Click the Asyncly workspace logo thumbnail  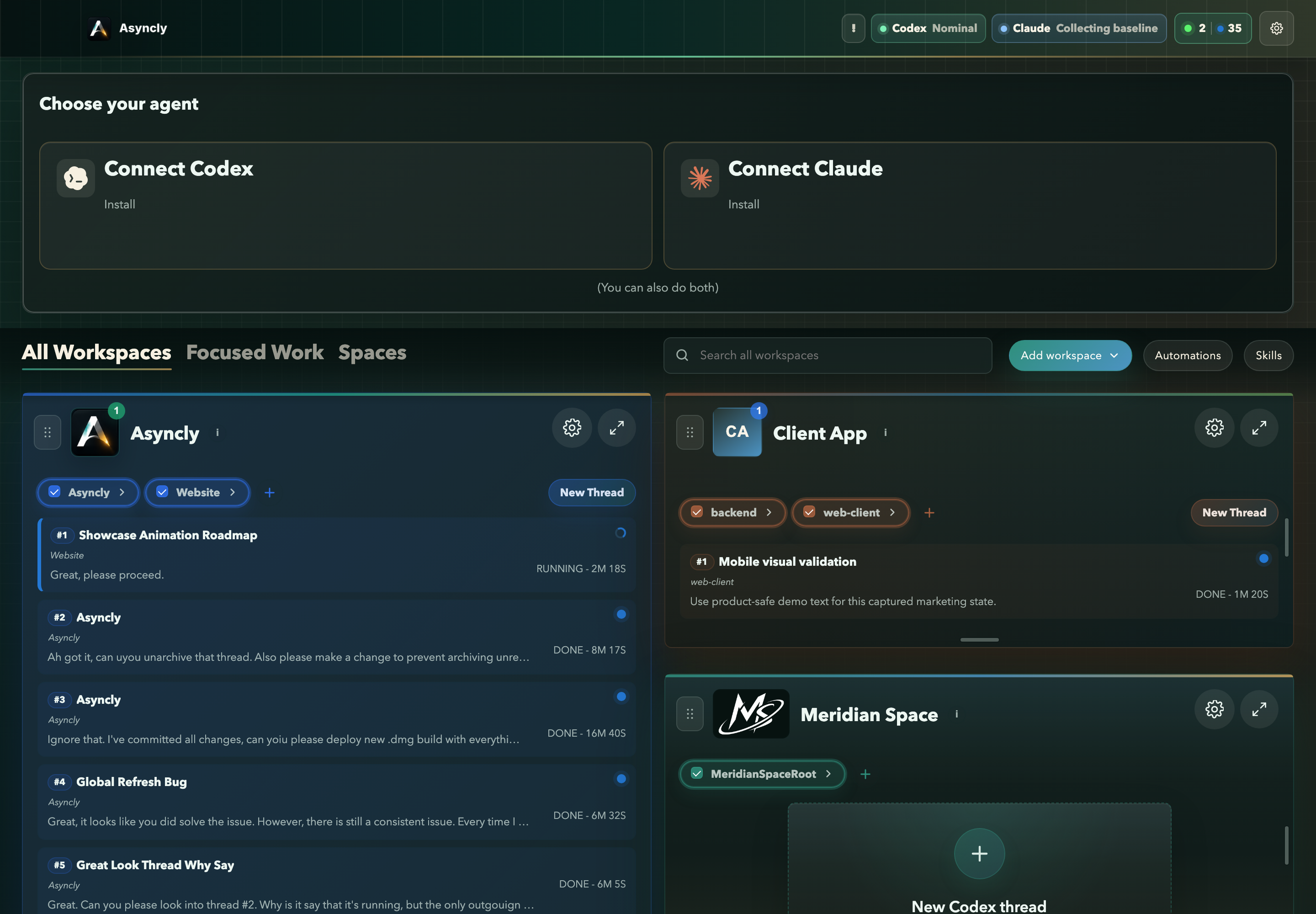pyautogui.click(x=95, y=432)
